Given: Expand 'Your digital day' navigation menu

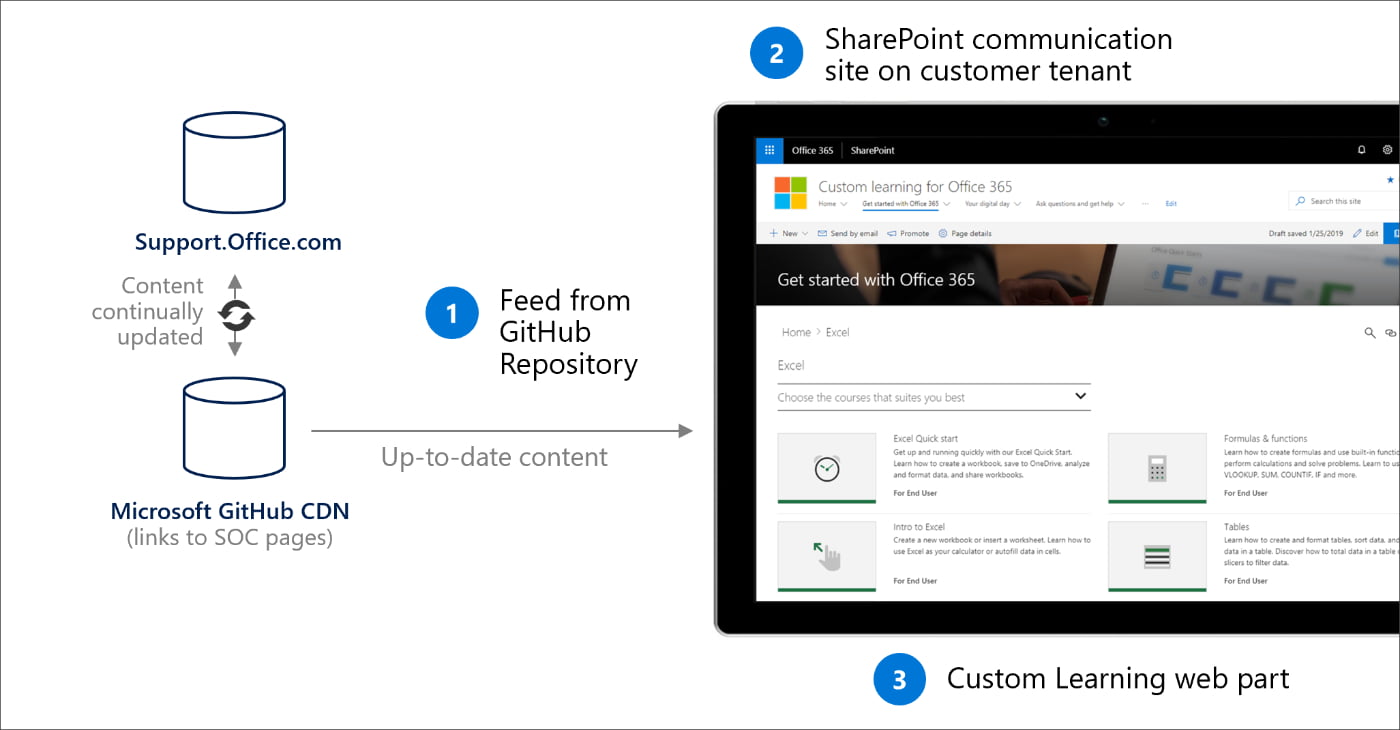Looking at the screenshot, I should click(x=992, y=204).
